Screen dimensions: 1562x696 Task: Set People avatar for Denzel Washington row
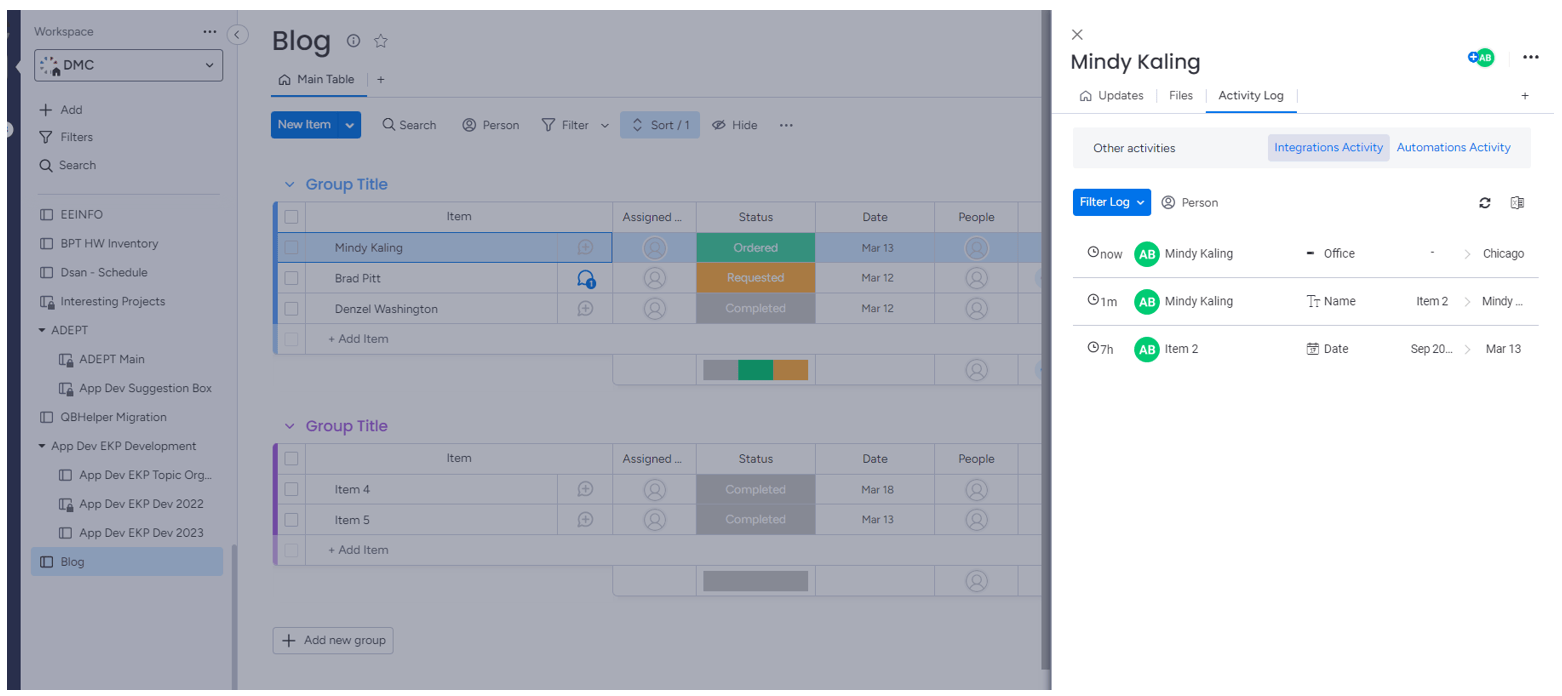[976, 309]
